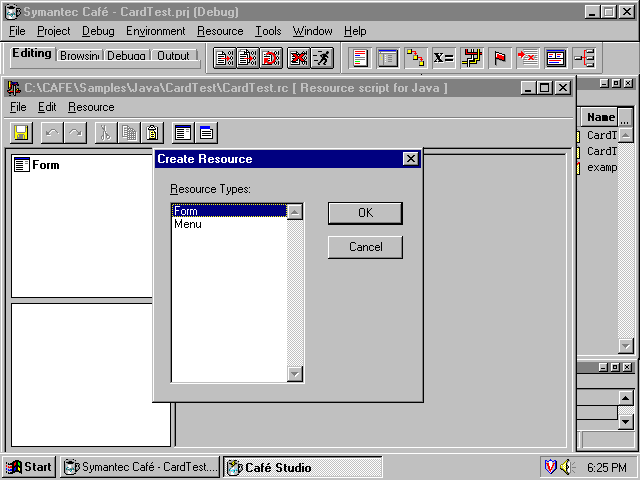The height and width of the screenshot is (480, 640).
Task: Click the Compile file toolbar icon
Action: click(x=224, y=58)
